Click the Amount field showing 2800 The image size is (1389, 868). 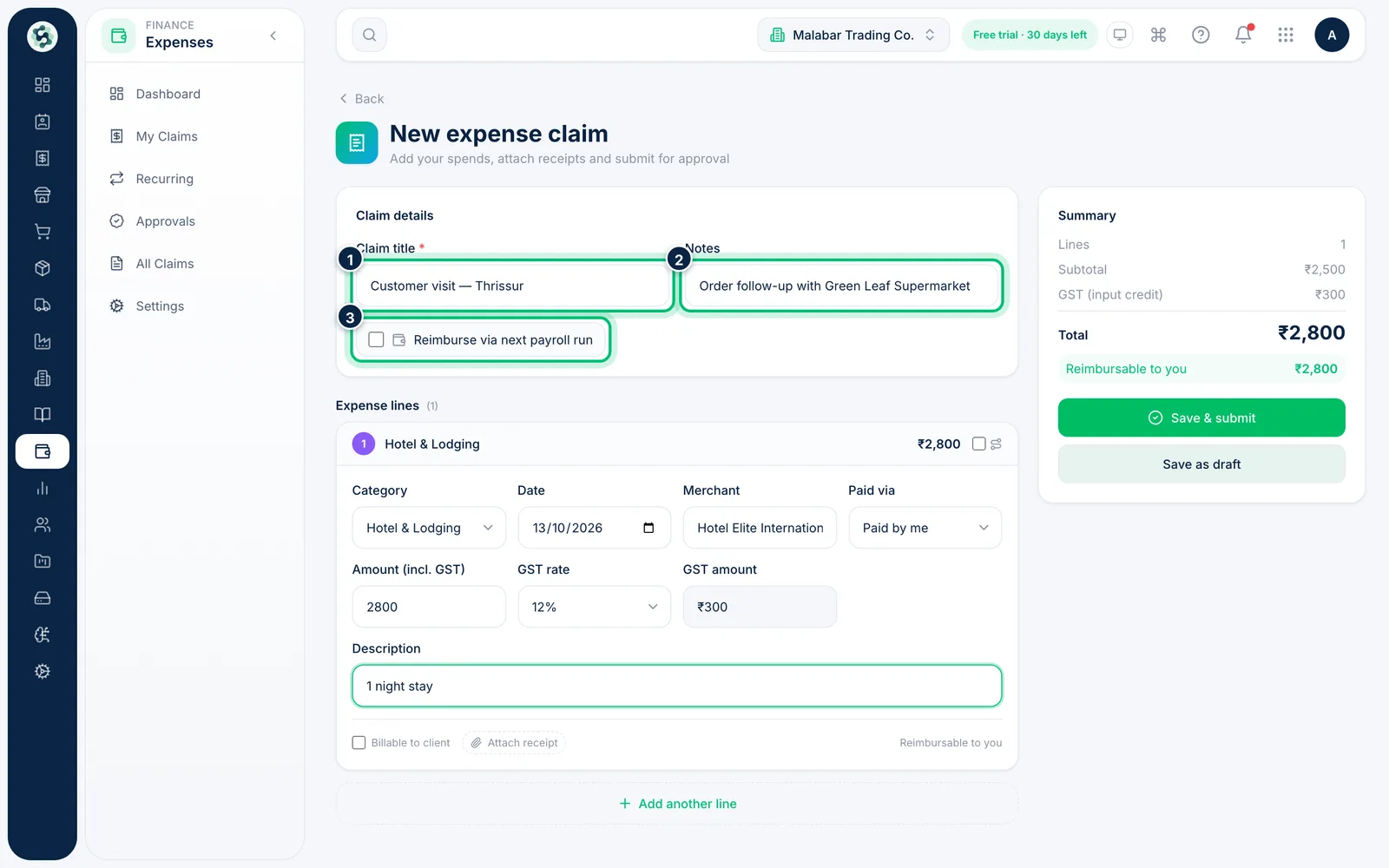click(x=429, y=607)
